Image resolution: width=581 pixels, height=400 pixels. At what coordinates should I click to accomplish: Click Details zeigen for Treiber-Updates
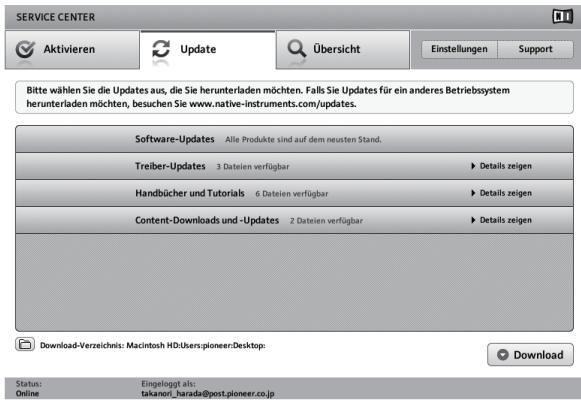point(505,166)
